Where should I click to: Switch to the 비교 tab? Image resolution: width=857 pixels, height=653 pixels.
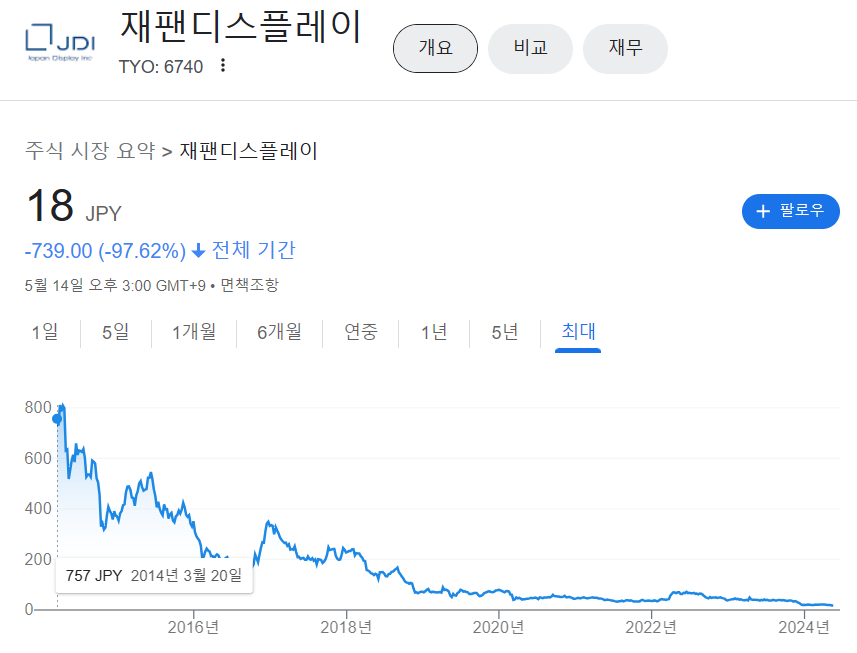coord(530,48)
